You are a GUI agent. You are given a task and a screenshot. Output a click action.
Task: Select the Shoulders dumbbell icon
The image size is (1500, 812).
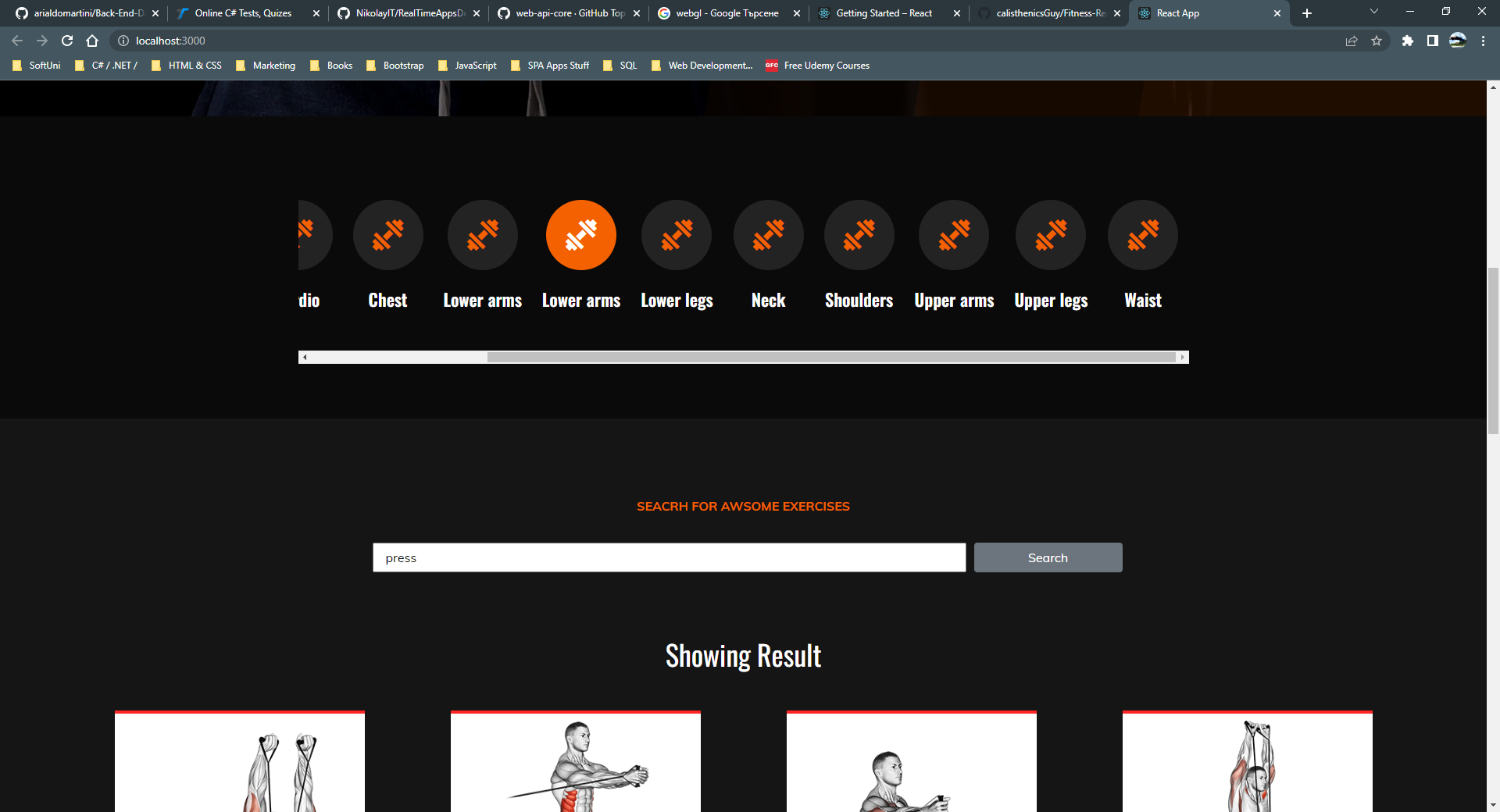point(859,235)
